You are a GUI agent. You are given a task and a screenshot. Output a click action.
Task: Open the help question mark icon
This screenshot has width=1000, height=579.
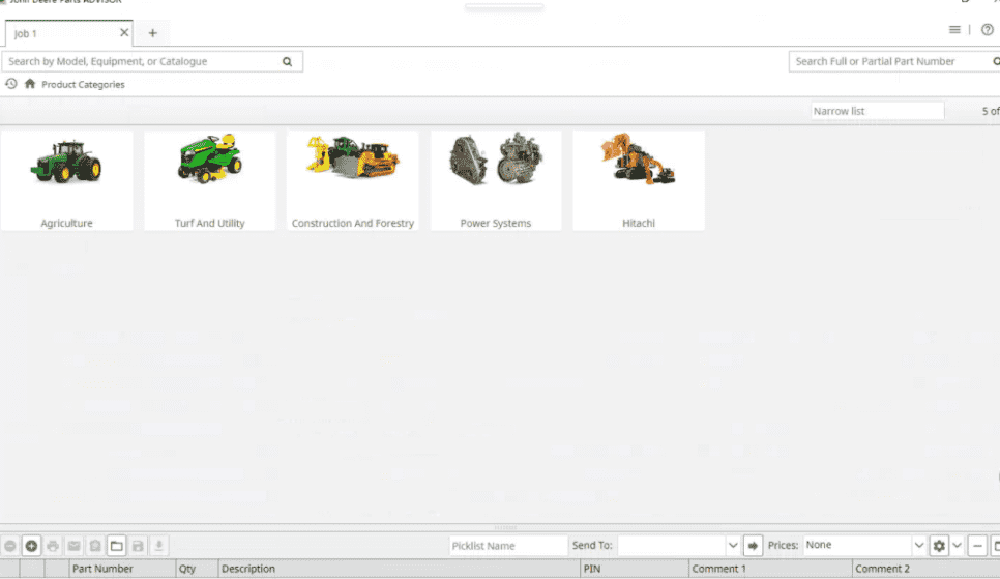[987, 30]
